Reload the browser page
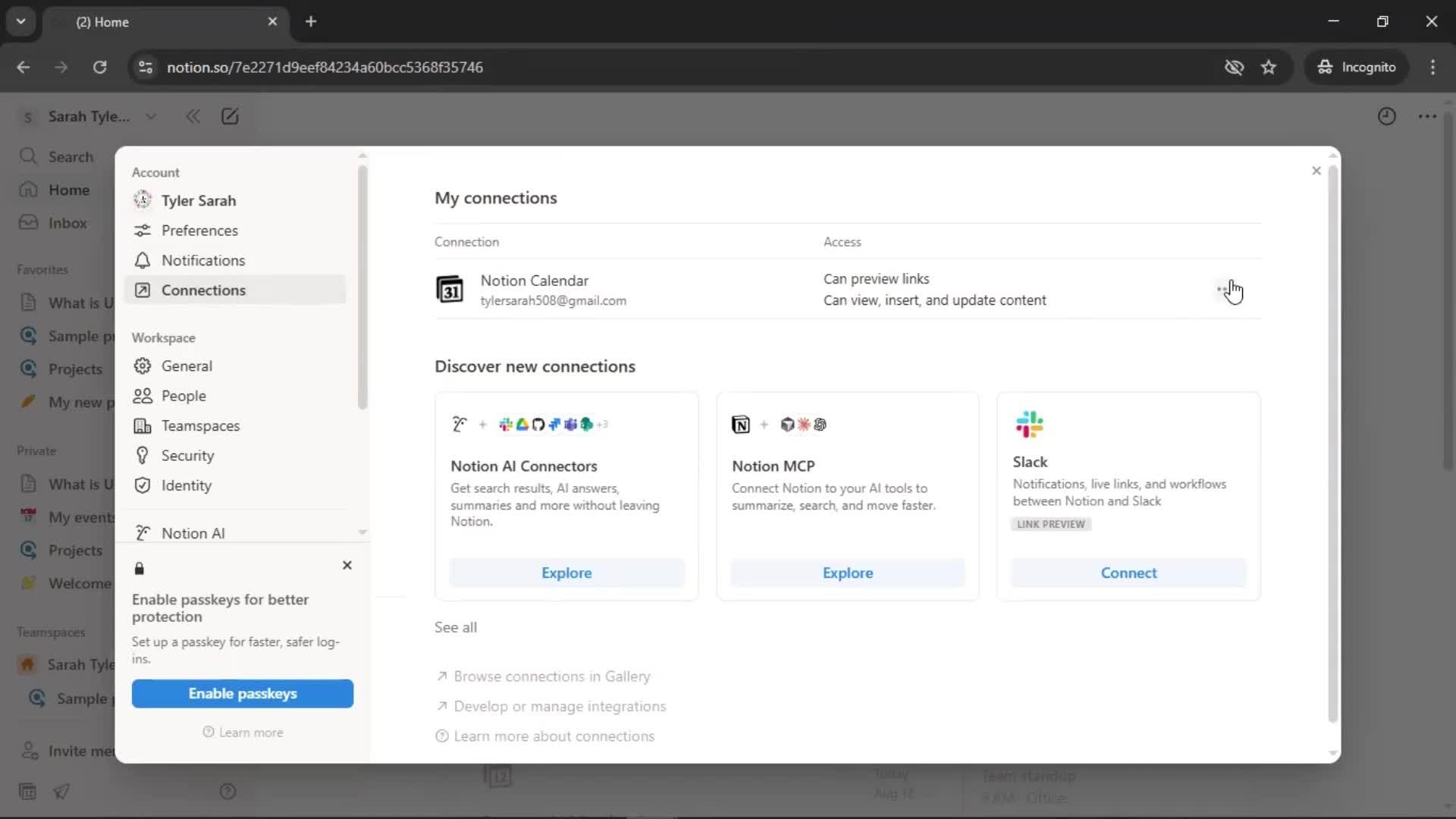1456x819 pixels. 99,67
